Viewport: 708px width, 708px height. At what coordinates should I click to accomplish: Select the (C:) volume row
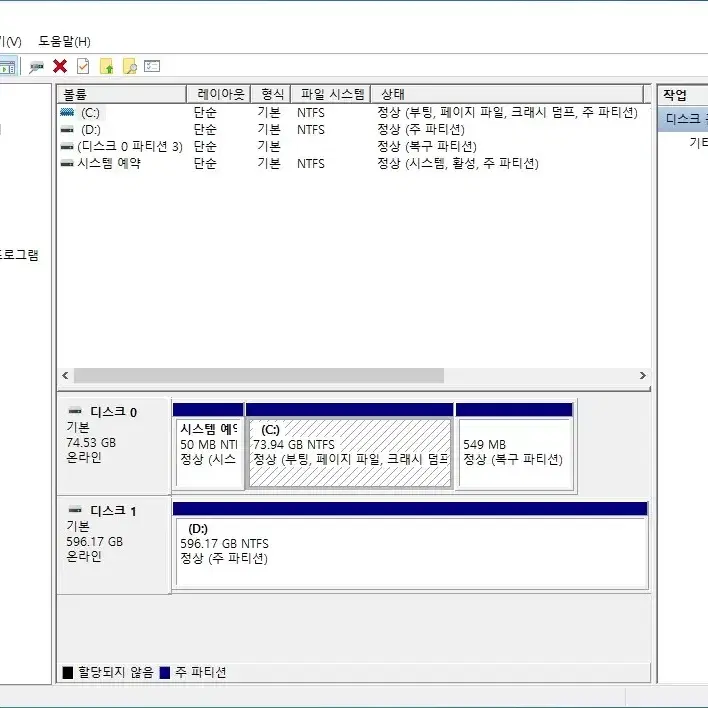point(353,112)
